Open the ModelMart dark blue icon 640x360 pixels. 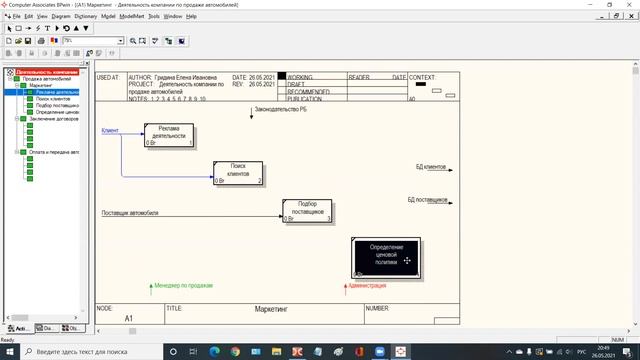click(x=182, y=41)
